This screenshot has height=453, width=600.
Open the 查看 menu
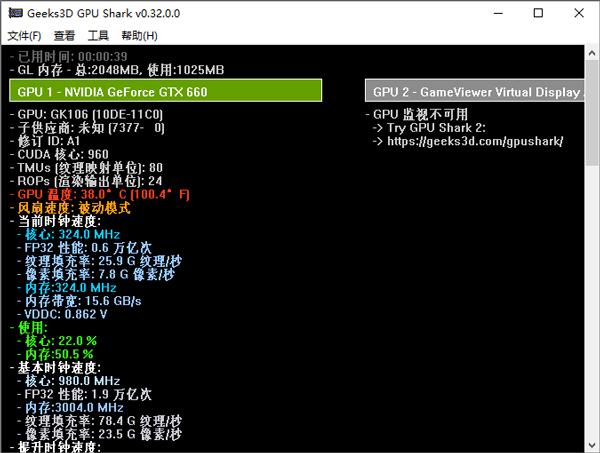(64, 36)
